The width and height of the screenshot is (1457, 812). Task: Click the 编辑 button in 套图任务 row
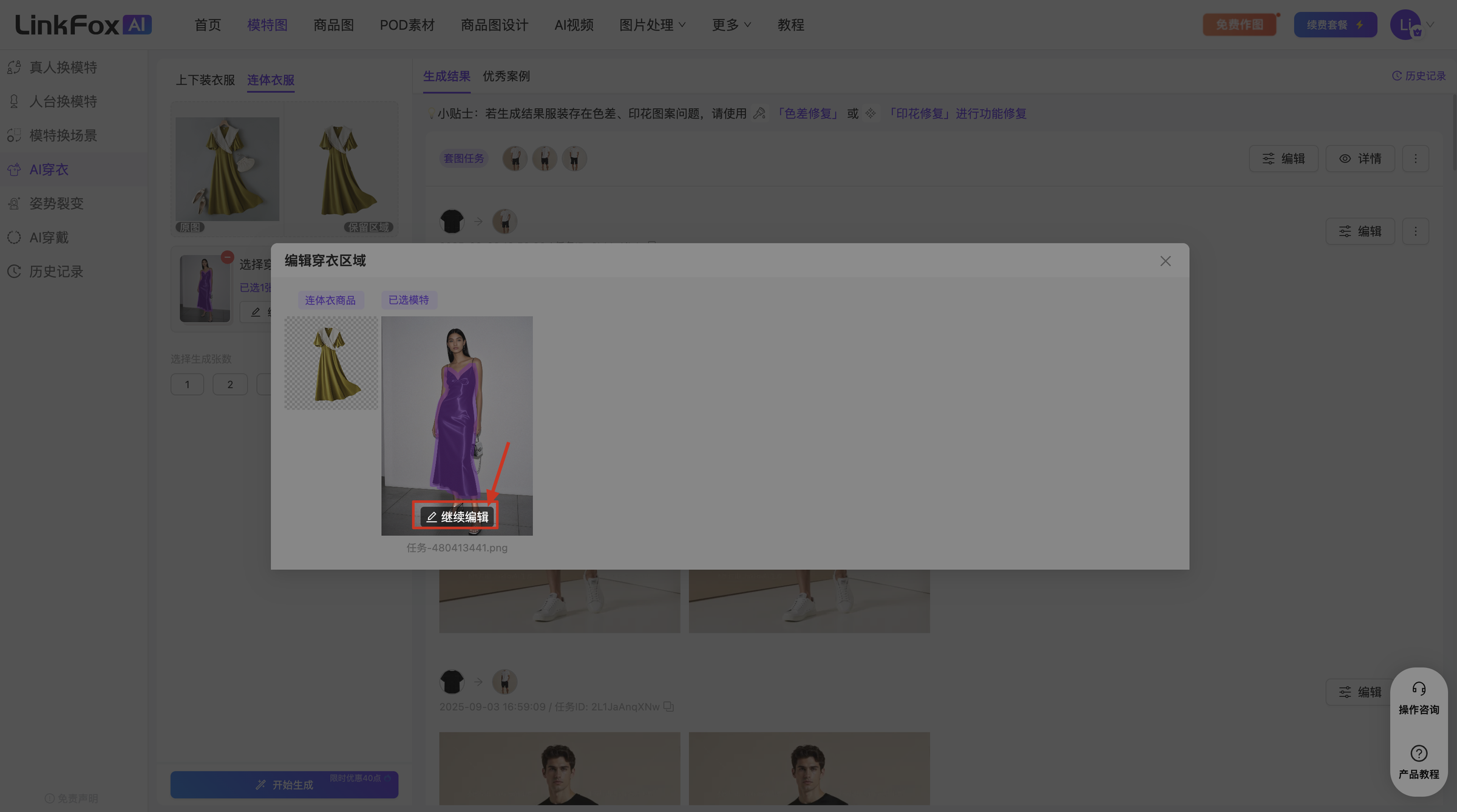pyautogui.click(x=1283, y=158)
